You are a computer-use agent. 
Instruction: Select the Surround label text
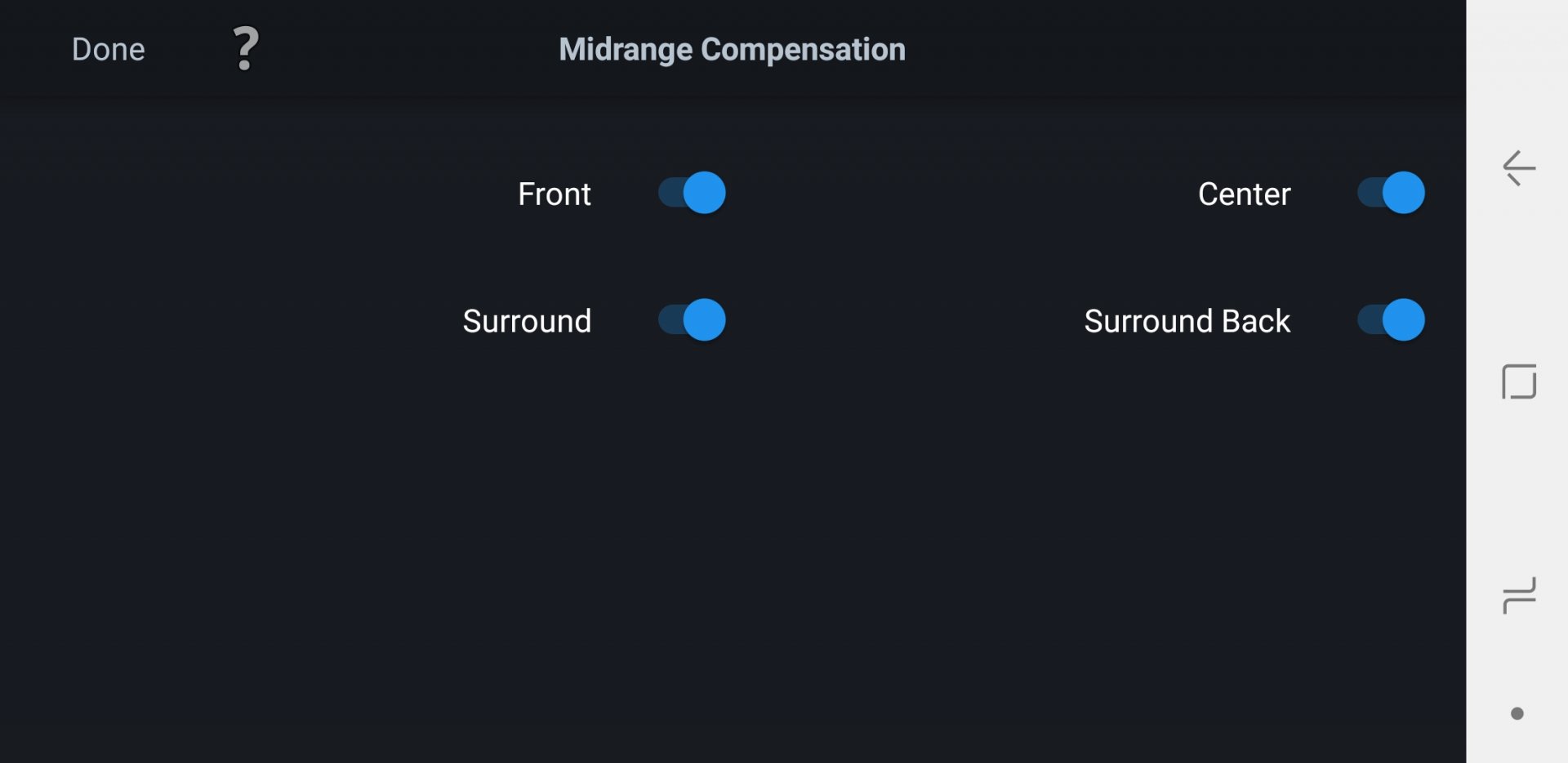click(527, 321)
